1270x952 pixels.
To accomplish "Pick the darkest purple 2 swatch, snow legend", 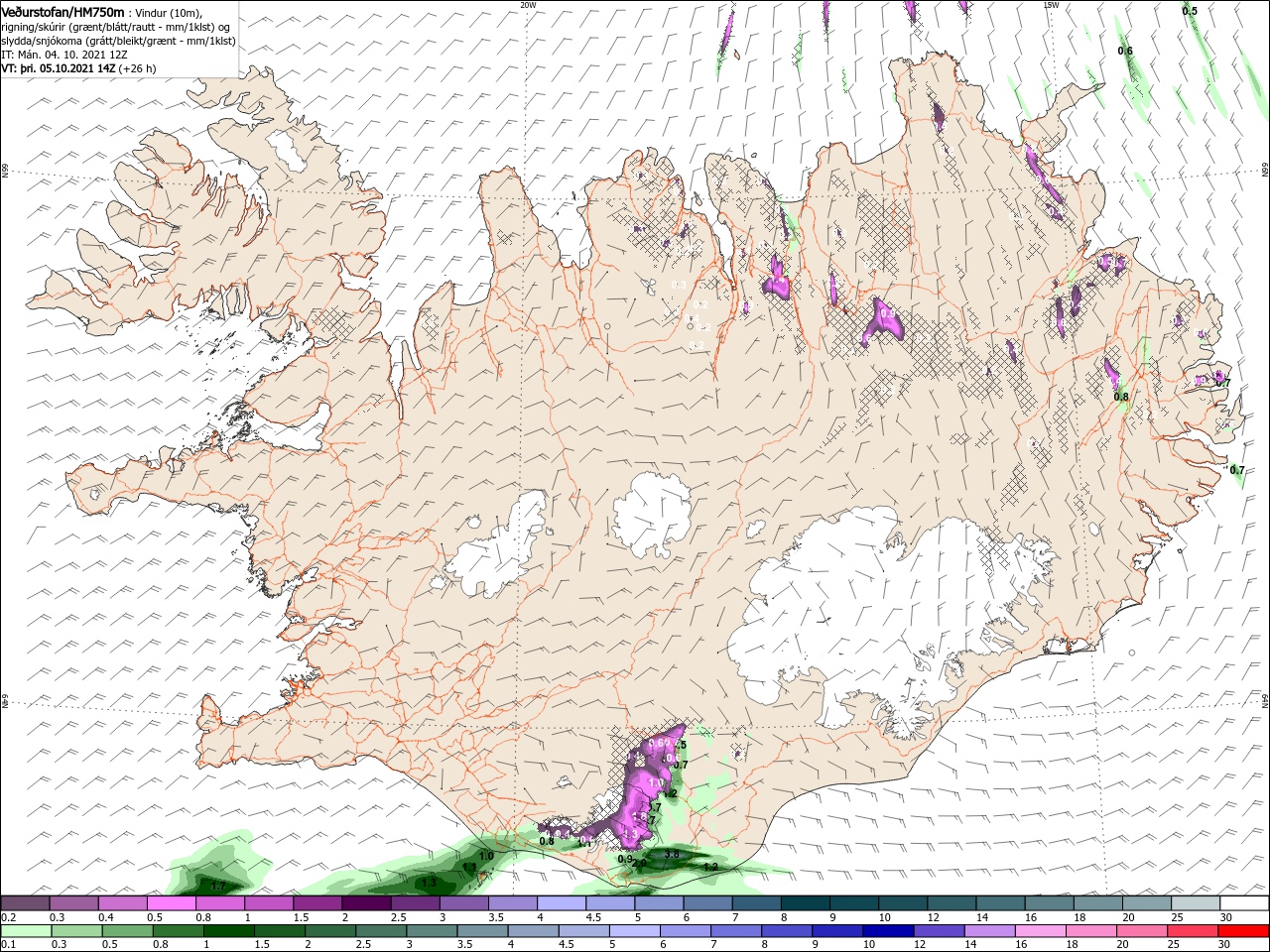I will [366, 903].
